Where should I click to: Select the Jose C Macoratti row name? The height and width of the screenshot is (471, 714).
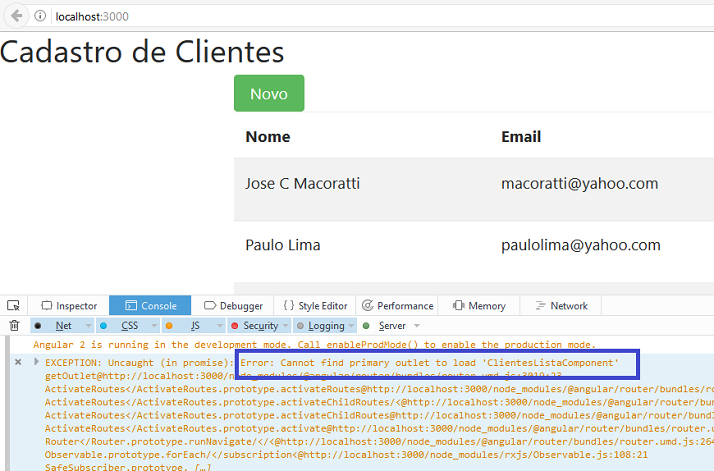coord(302,184)
